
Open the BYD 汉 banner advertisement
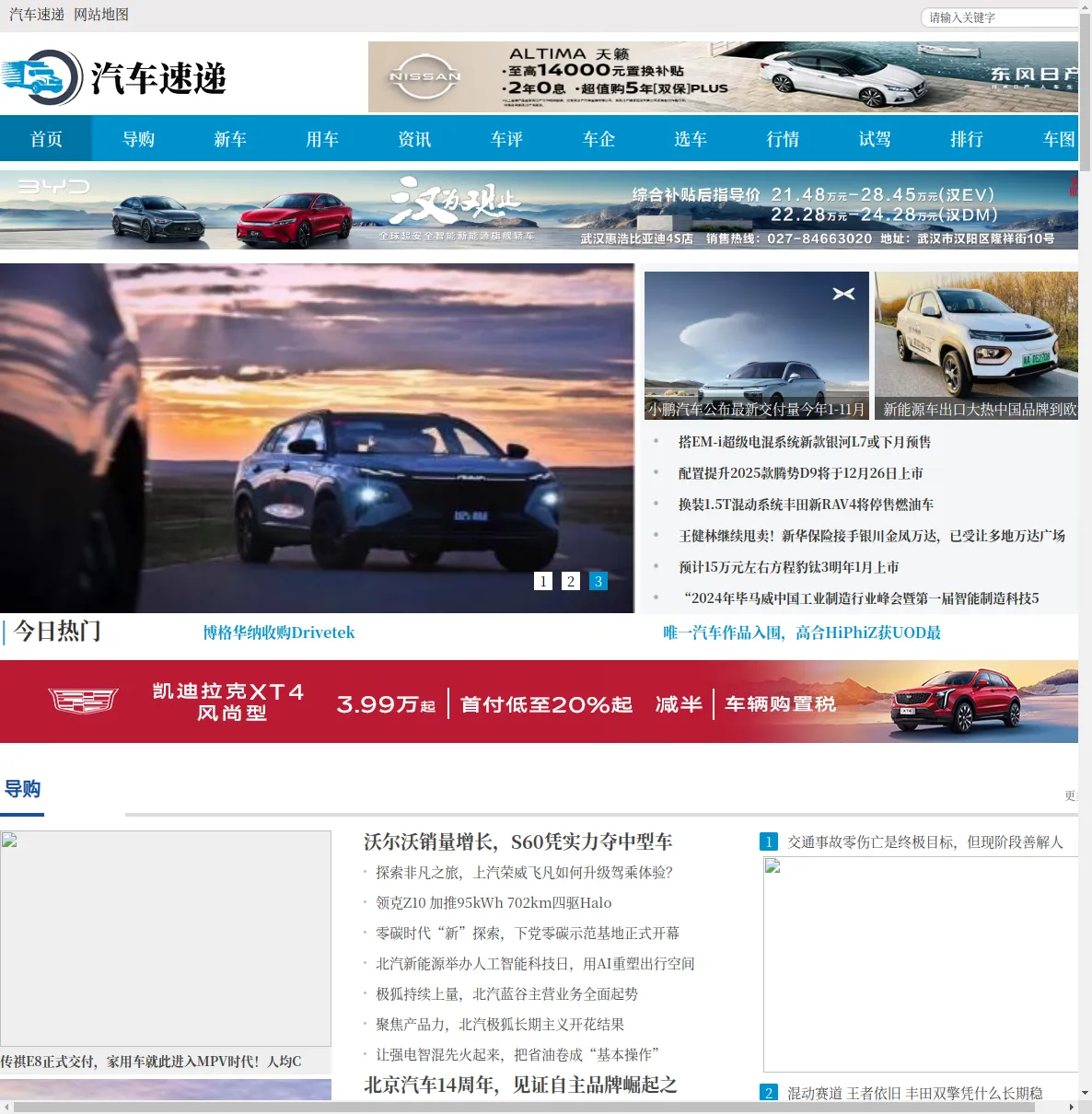539,210
